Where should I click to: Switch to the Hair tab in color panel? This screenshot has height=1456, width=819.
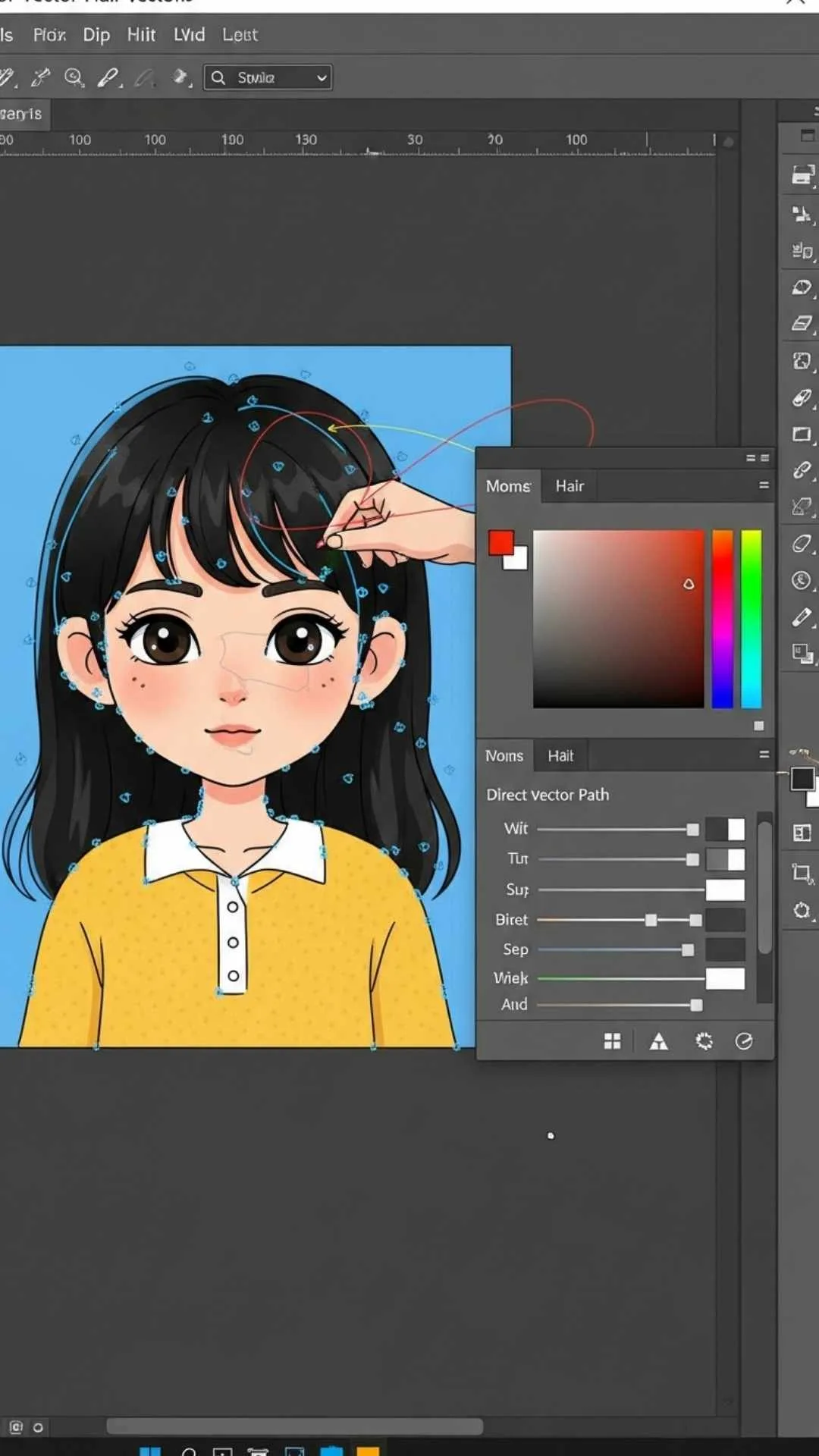coord(570,486)
